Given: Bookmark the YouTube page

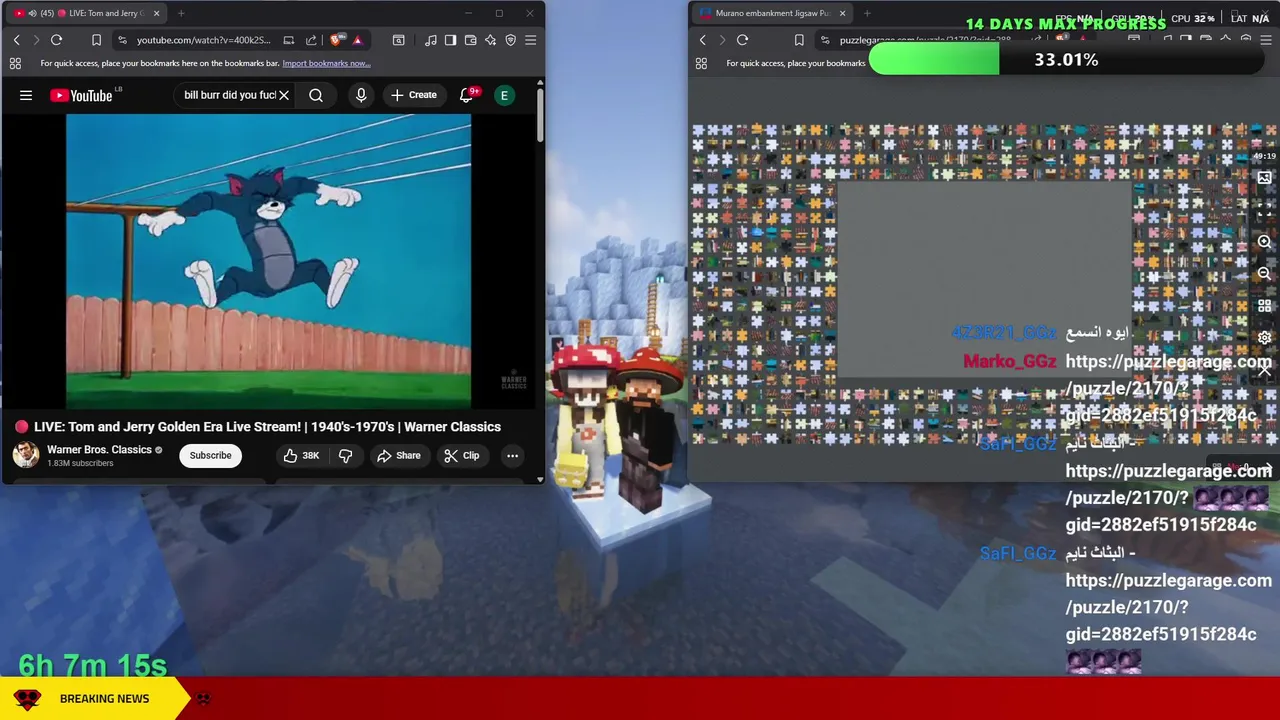Looking at the screenshot, I should (96, 40).
